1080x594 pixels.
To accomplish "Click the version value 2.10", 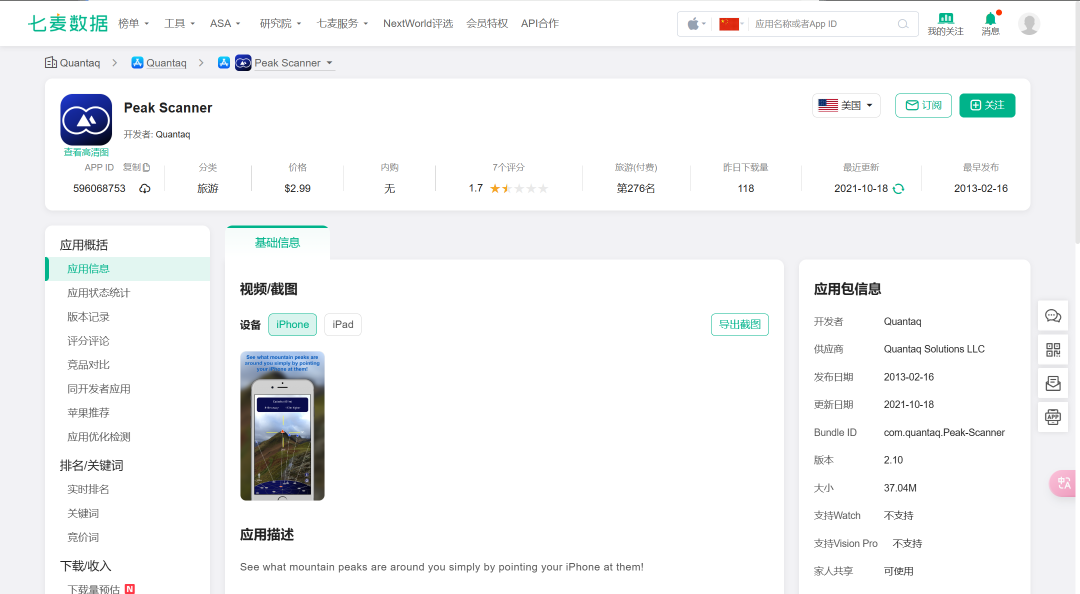I will 893,460.
